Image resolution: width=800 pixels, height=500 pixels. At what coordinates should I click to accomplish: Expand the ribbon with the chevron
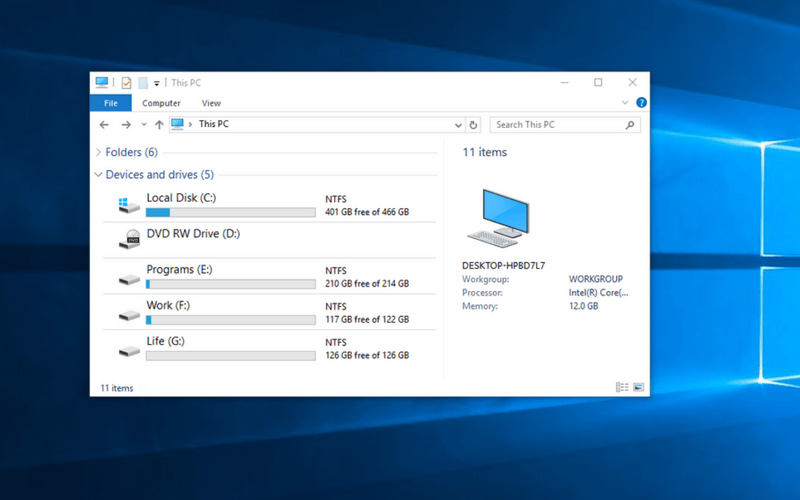pos(625,103)
